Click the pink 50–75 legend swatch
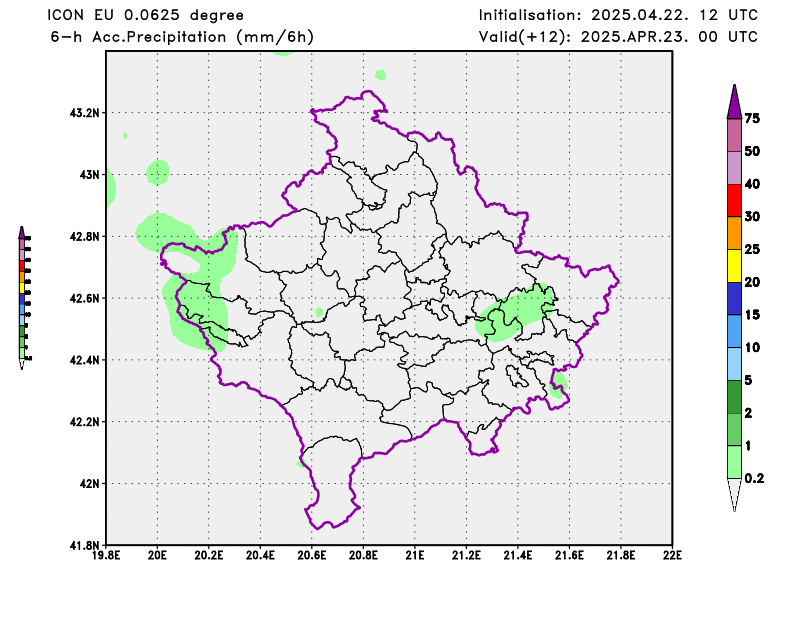The image size is (800, 618). pos(734,135)
